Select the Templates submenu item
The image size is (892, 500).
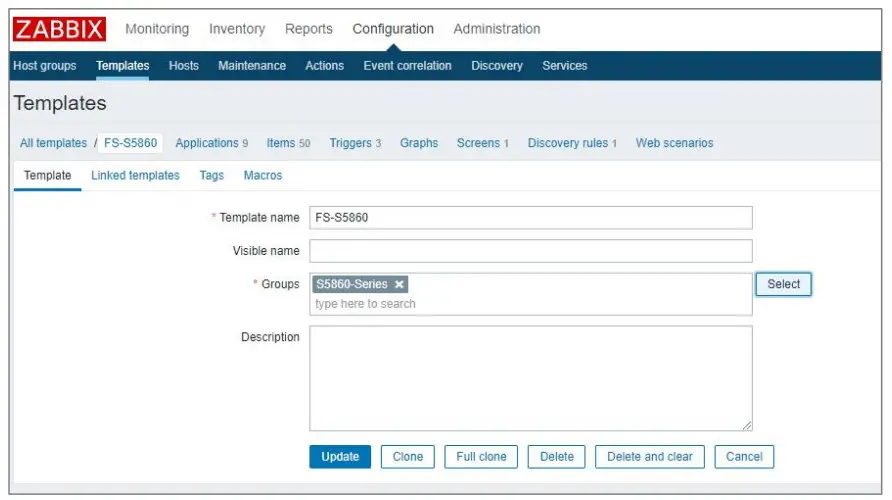122,65
